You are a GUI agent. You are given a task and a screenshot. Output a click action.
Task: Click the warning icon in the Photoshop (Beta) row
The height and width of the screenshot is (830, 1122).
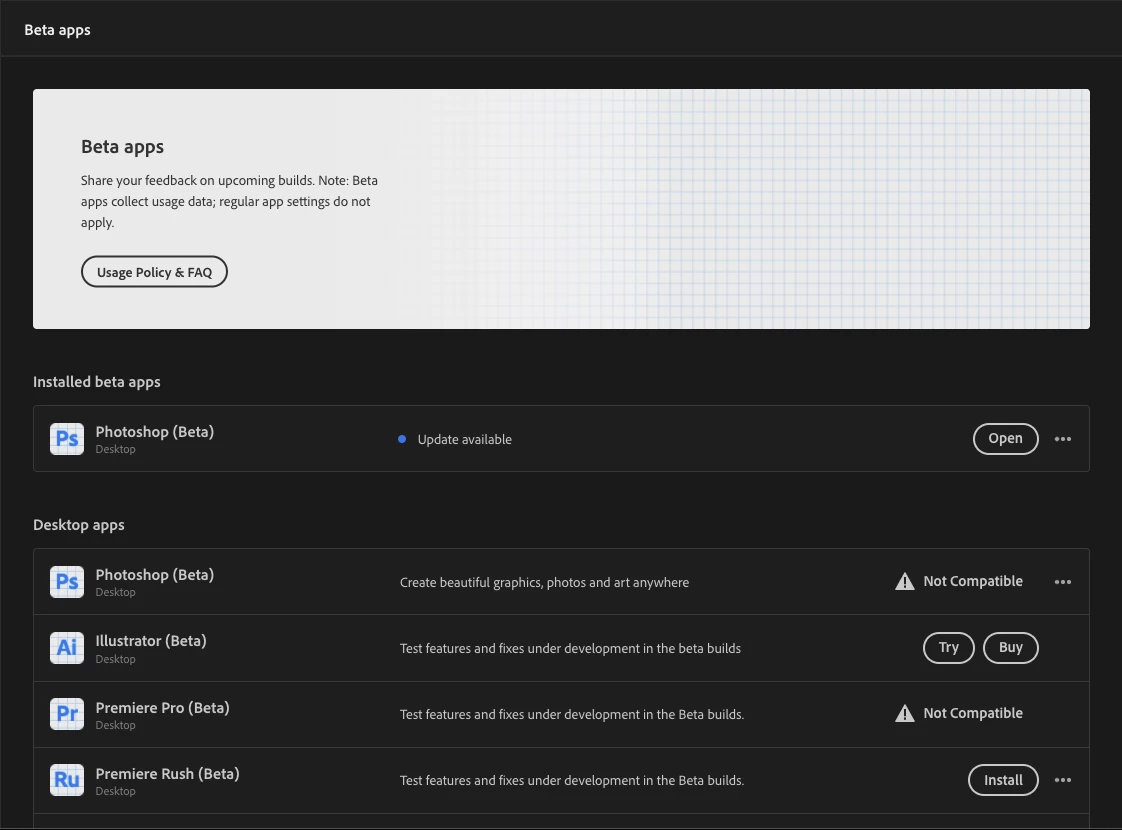[x=904, y=581]
